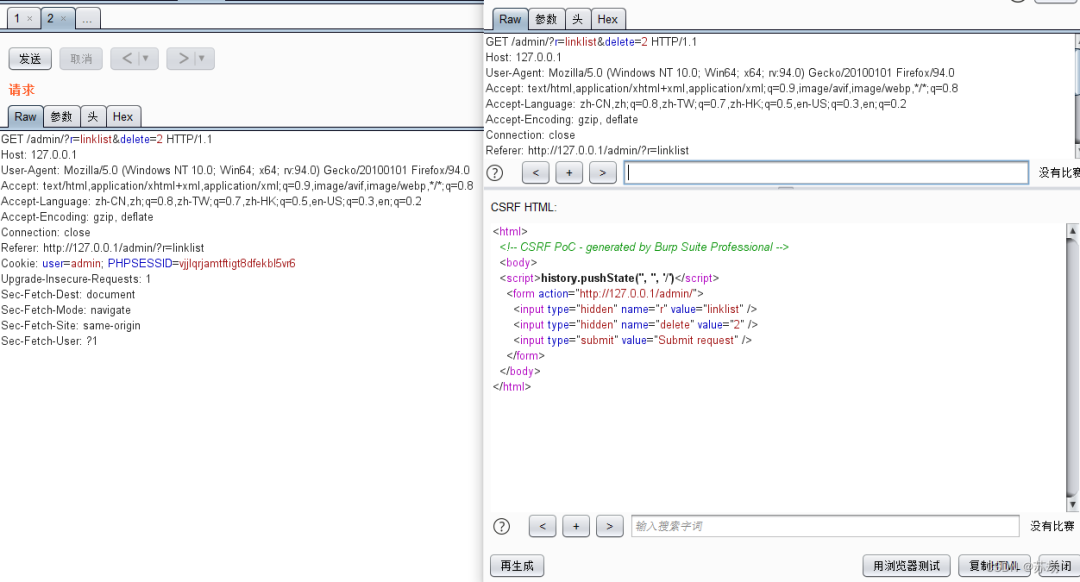Click the 'Upgrade-Insecure-Requests: 1' line

[76, 279]
